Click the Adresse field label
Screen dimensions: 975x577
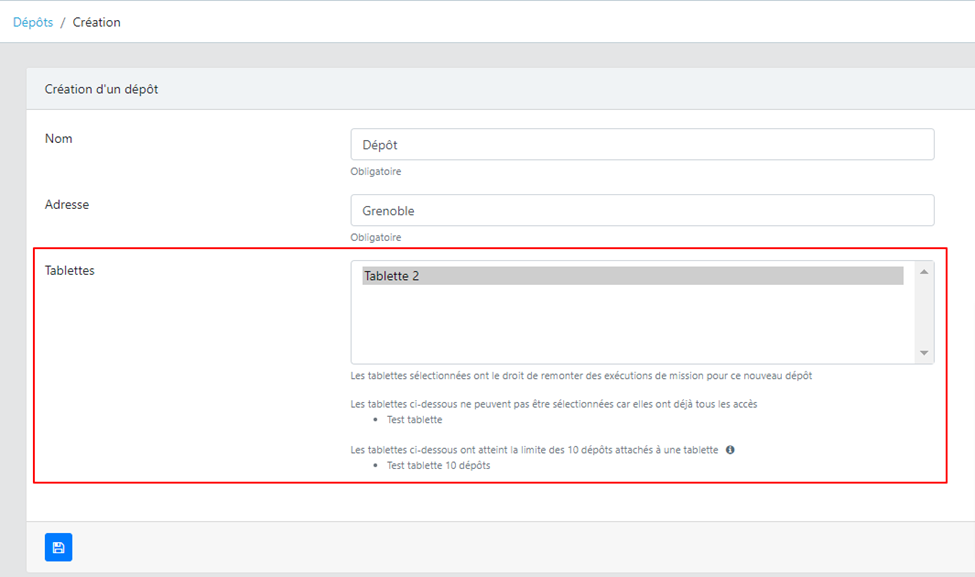(x=67, y=204)
